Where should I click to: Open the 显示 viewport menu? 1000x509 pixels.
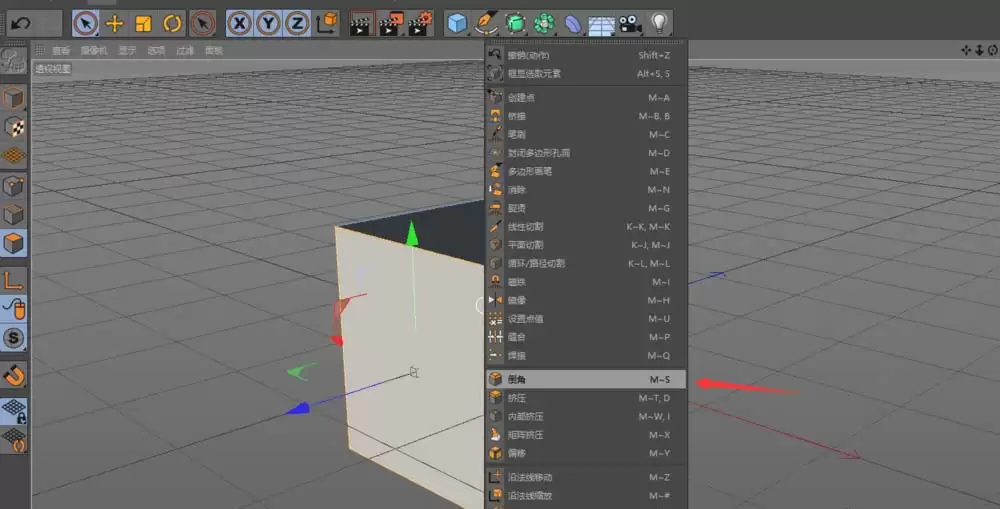coord(128,50)
